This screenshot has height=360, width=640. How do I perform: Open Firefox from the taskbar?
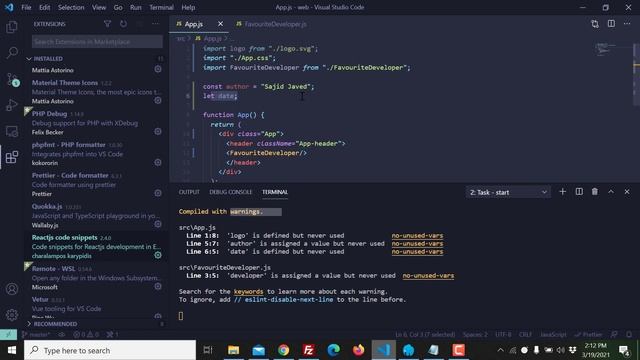pyautogui.click(x=358, y=350)
